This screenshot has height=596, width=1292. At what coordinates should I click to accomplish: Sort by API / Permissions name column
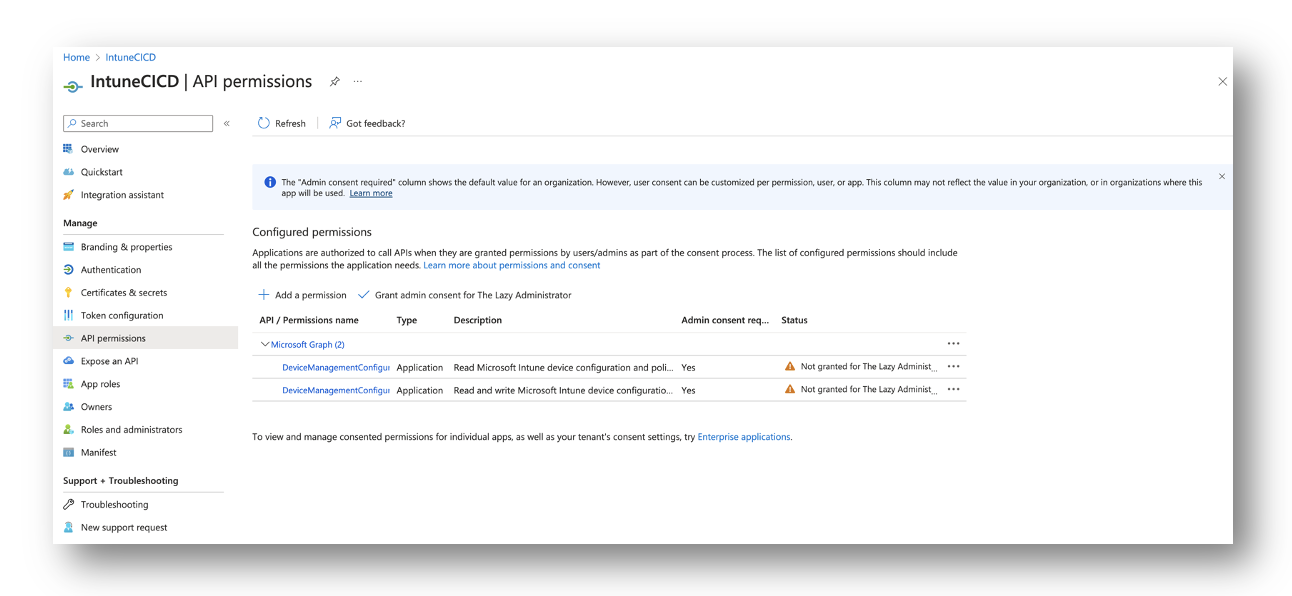click(x=309, y=321)
